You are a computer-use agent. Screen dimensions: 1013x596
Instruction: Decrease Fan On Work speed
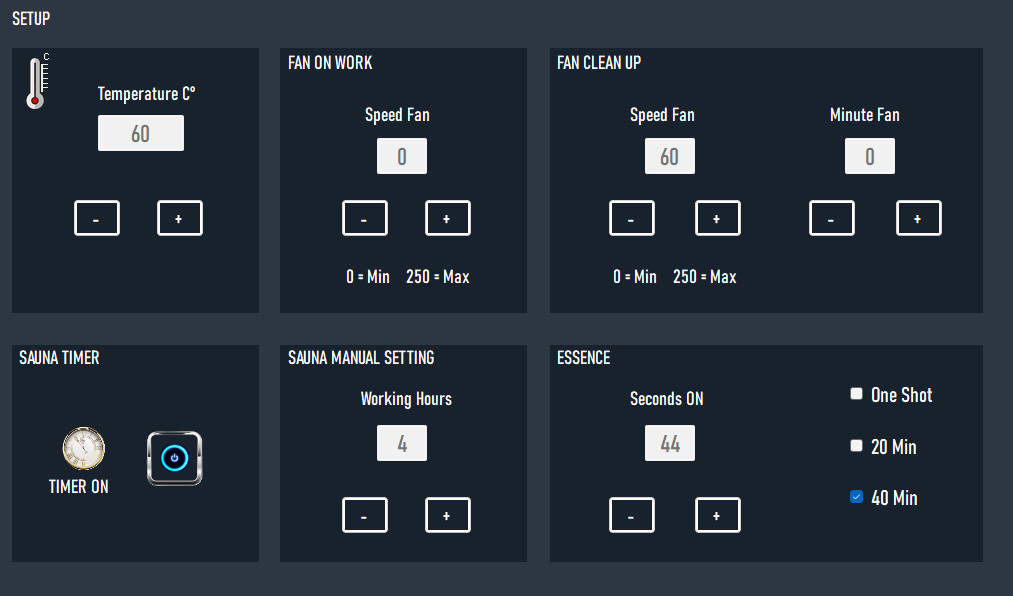point(365,218)
